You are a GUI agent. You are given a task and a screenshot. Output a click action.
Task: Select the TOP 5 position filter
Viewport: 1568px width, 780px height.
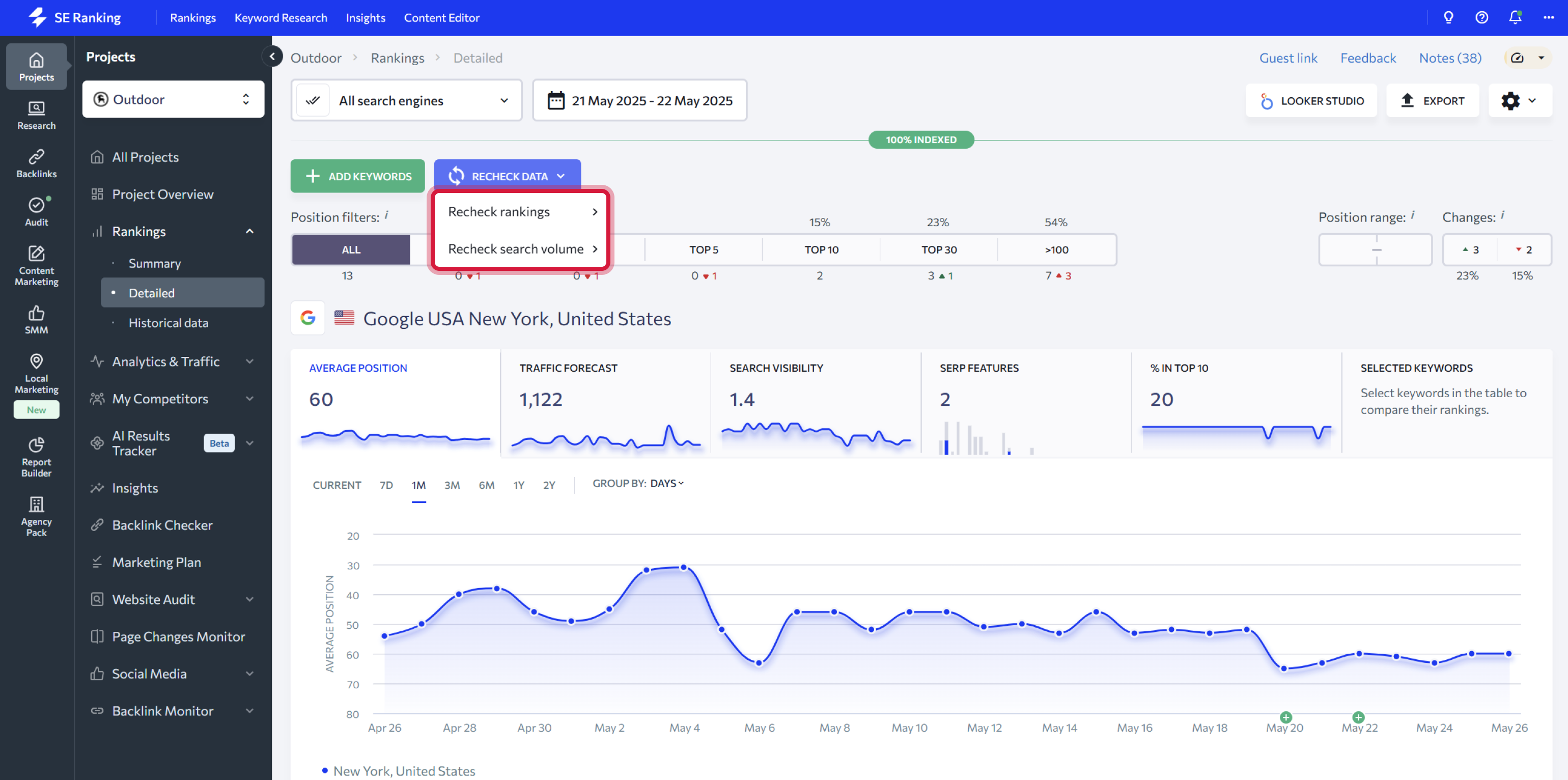click(703, 249)
